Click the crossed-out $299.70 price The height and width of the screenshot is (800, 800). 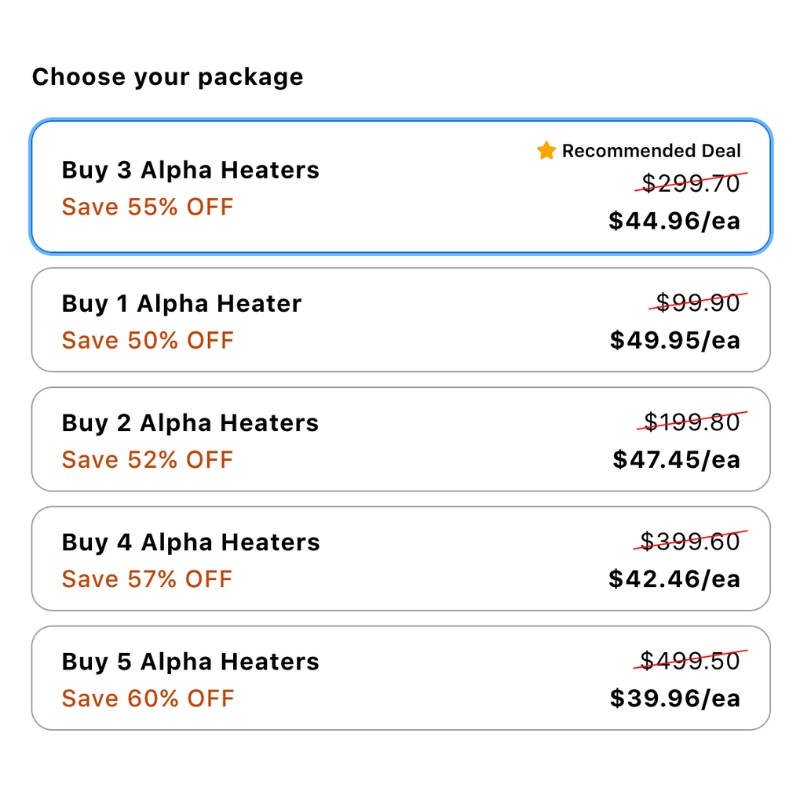(x=691, y=184)
